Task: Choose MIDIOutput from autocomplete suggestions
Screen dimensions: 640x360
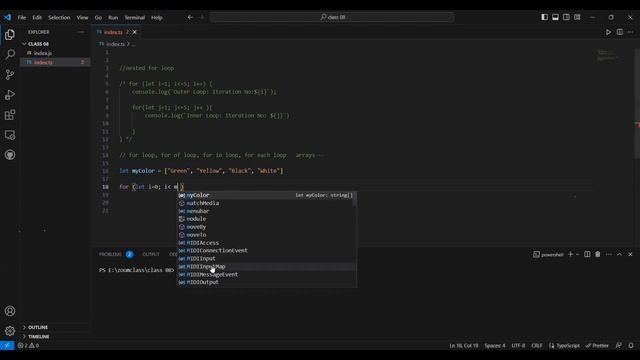Action: tap(267, 282)
